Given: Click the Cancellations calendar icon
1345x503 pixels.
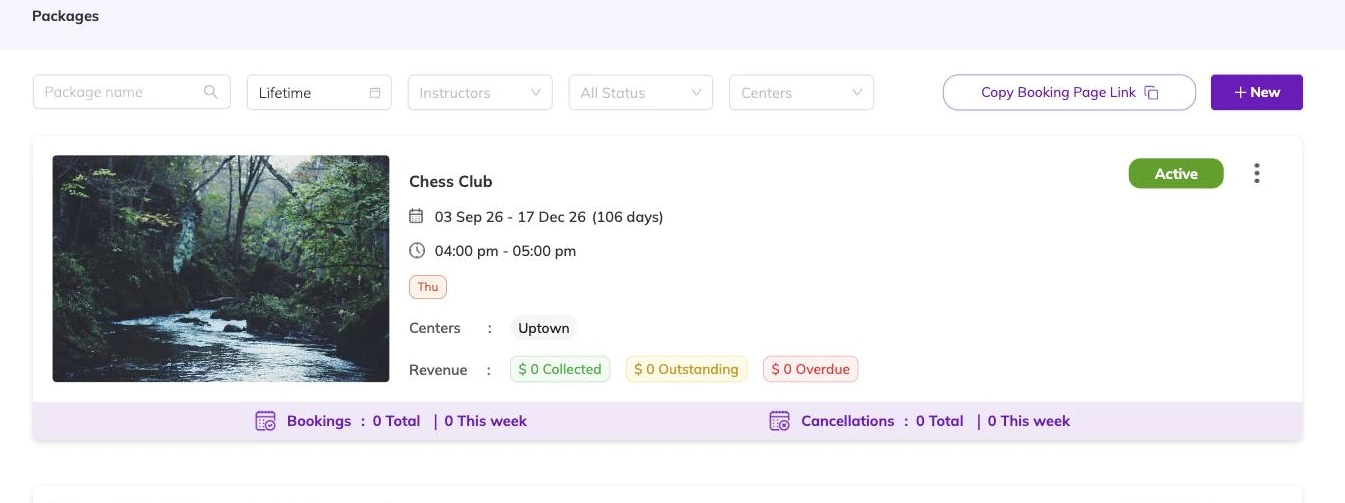Looking at the screenshot, I should 780,421.
